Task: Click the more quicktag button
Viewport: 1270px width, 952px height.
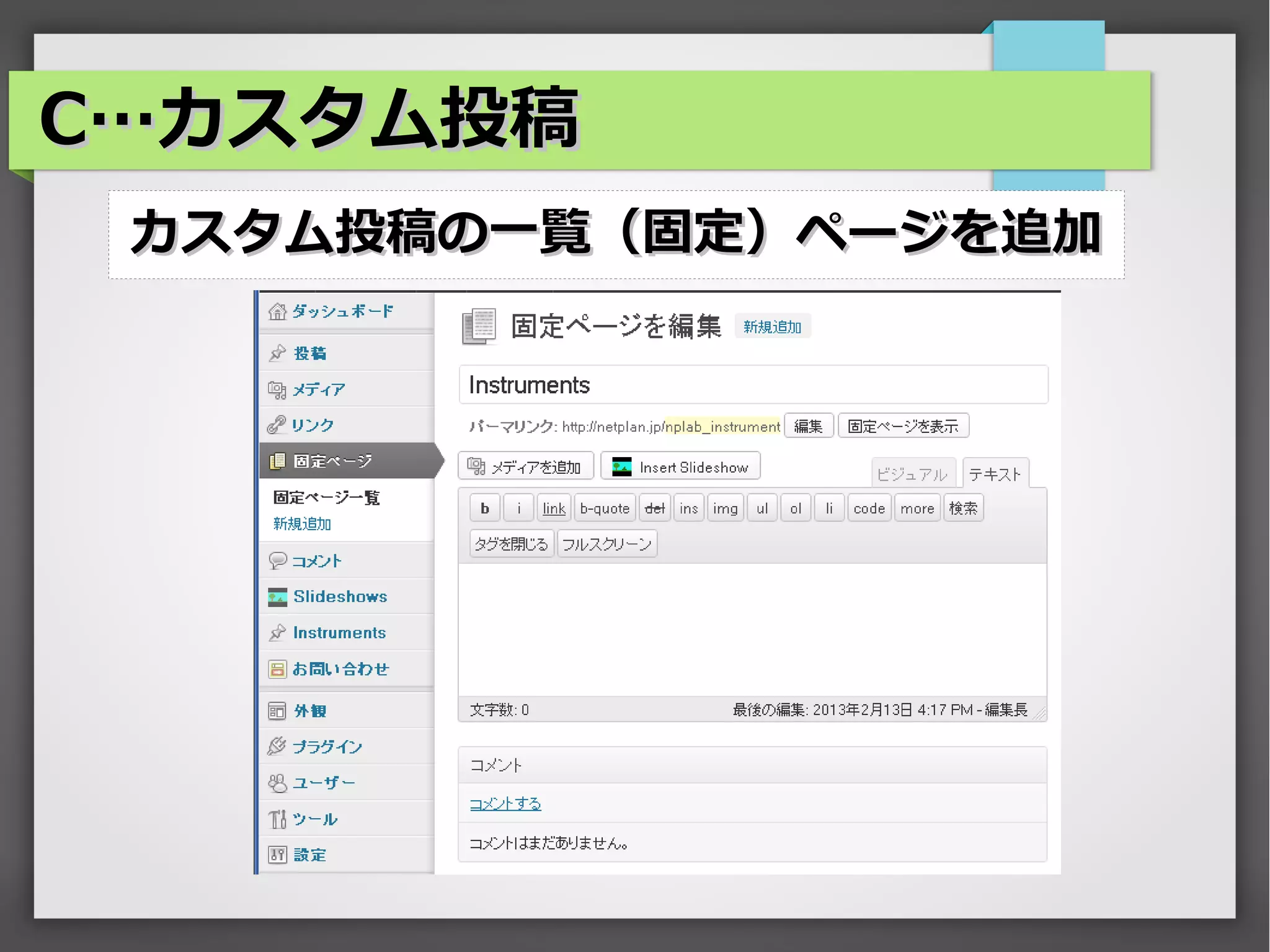Action: pyautogui.click(x=917, y=509)
